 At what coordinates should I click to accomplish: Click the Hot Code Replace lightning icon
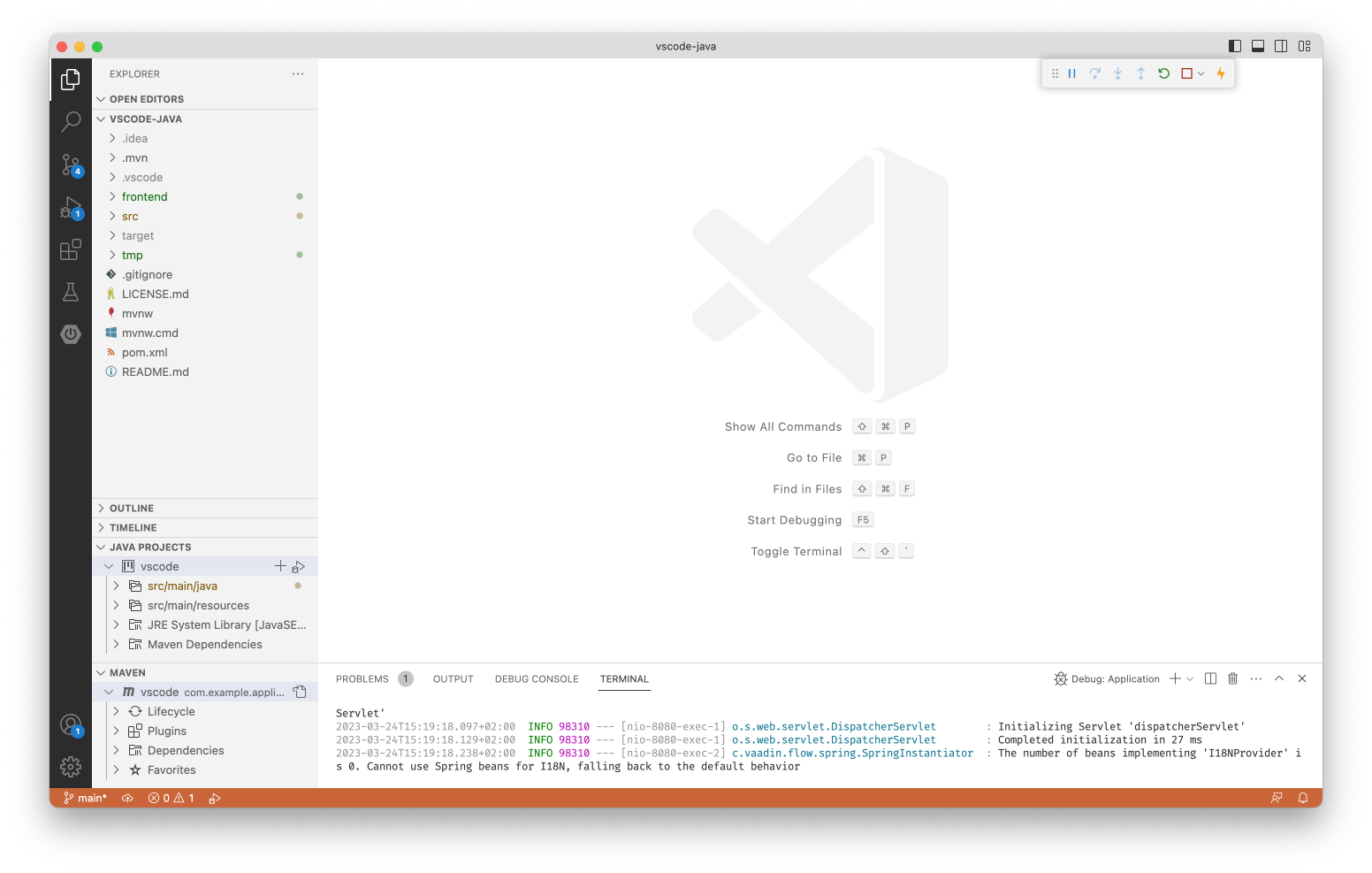point(1221,73)
